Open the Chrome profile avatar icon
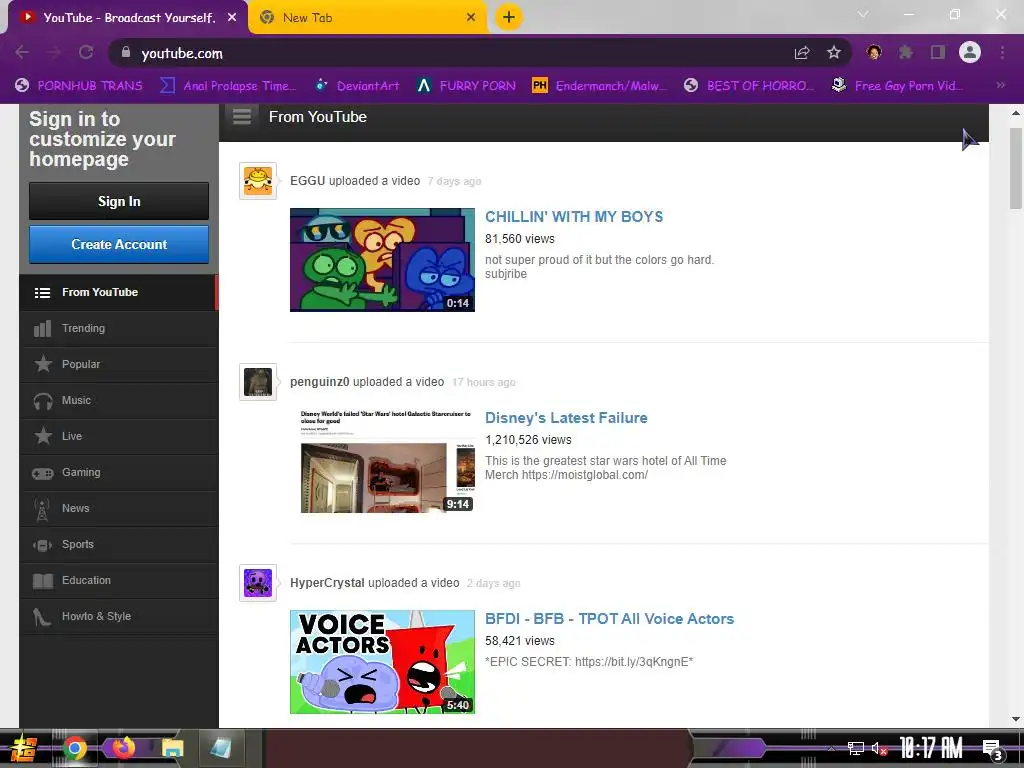Image resolution: width=1024 pixels, height=768 pixels. pos(970,52)
